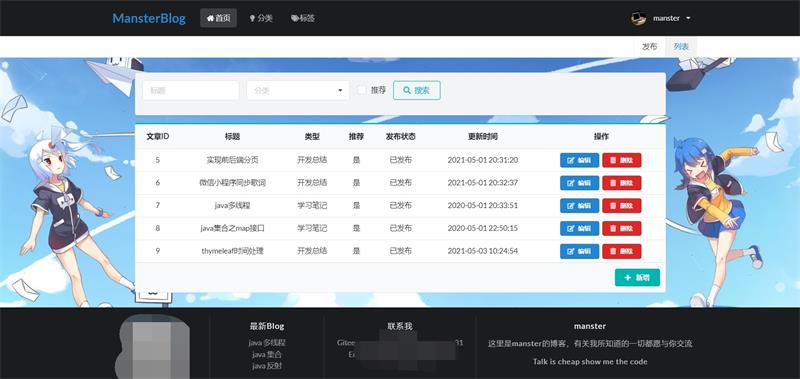Delete article 微信小程序同步歌词
800x379 pixels.
pyautogui.click(x=622, y=183)
